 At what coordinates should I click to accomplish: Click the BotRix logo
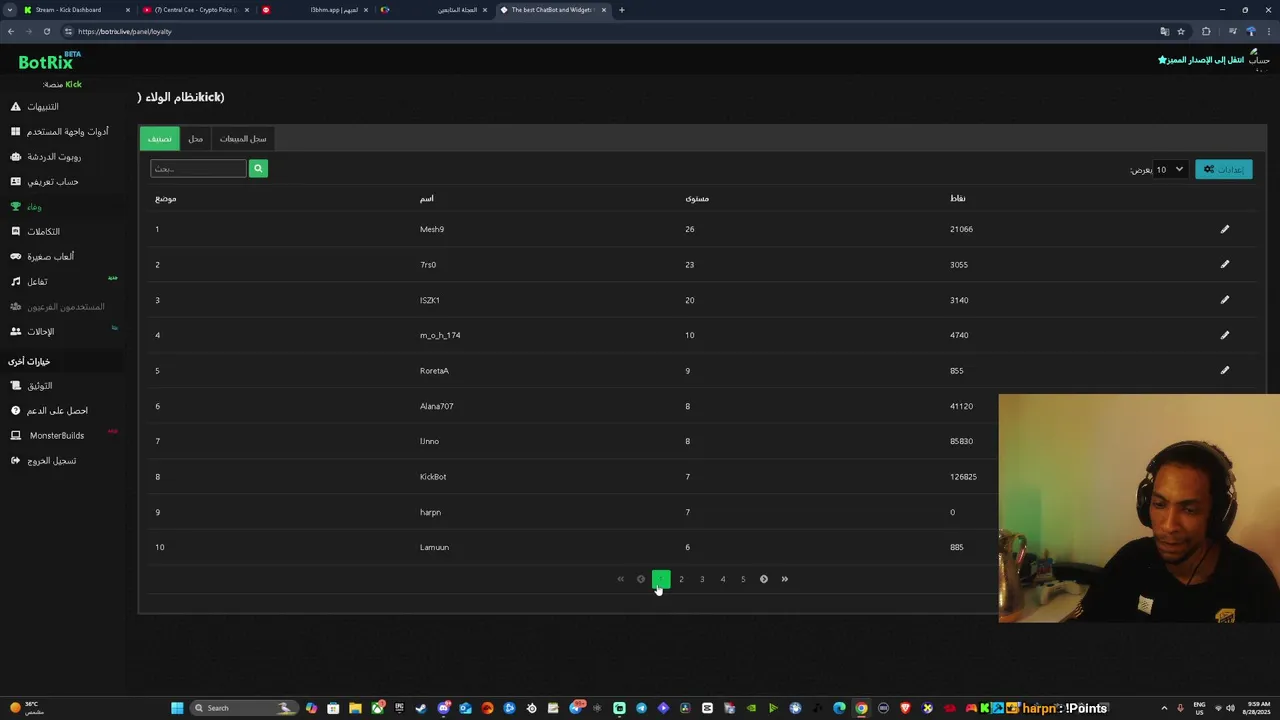coord(49,62)
